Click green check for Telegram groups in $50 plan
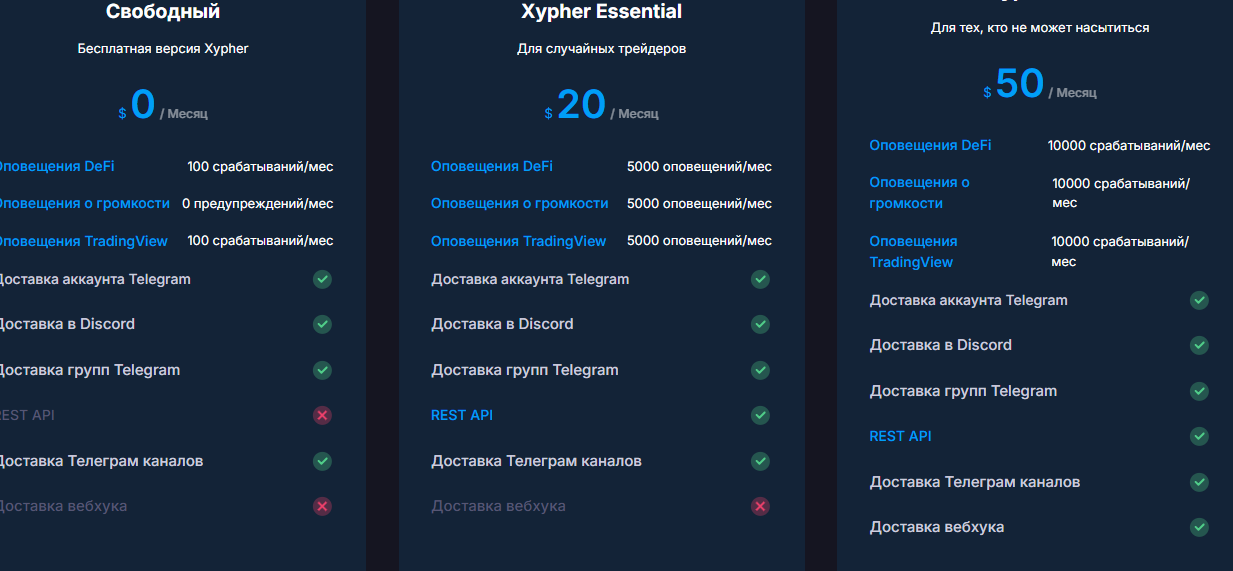 1199,391
